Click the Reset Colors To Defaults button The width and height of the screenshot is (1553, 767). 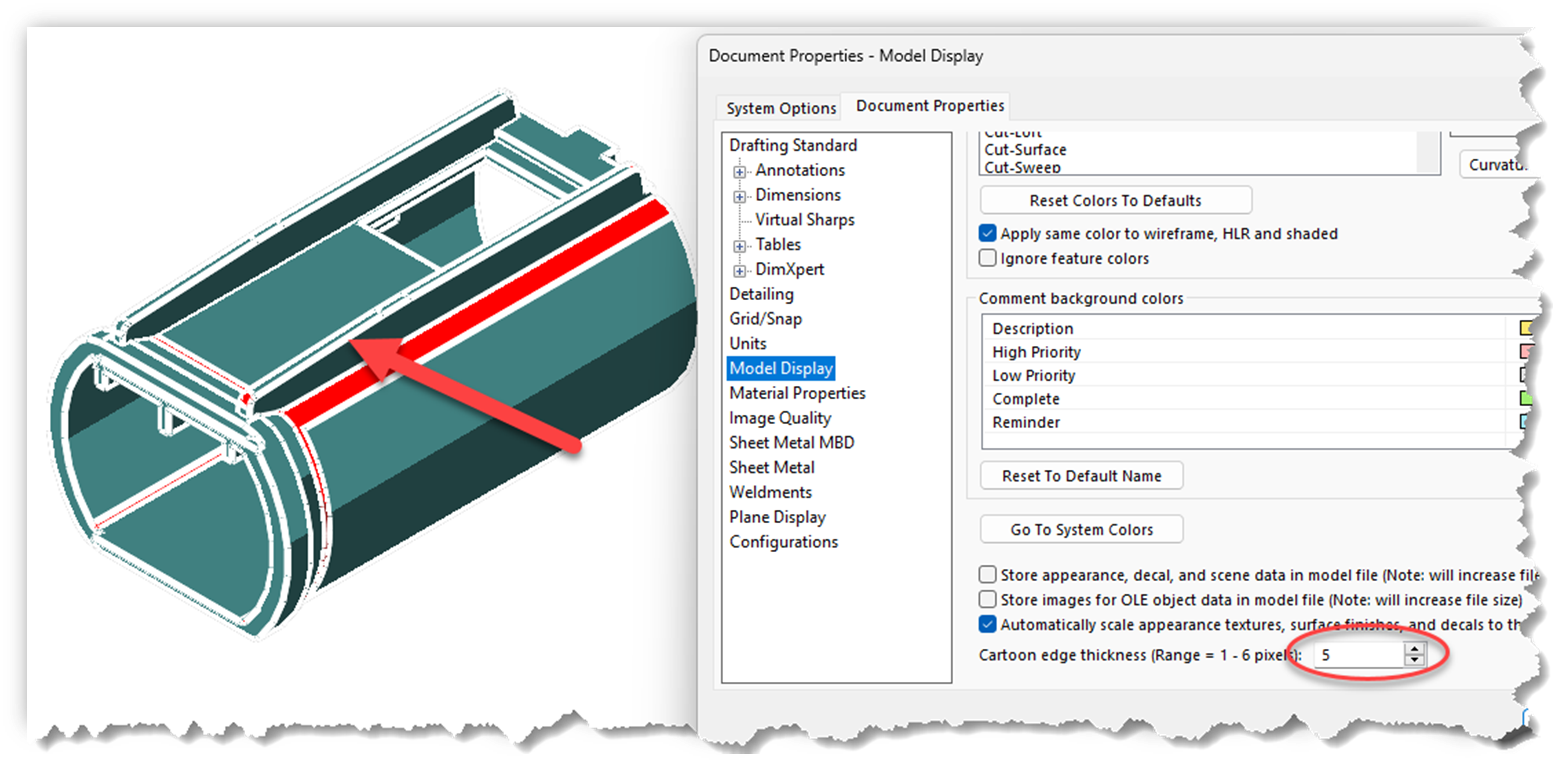click(1115, 199)
